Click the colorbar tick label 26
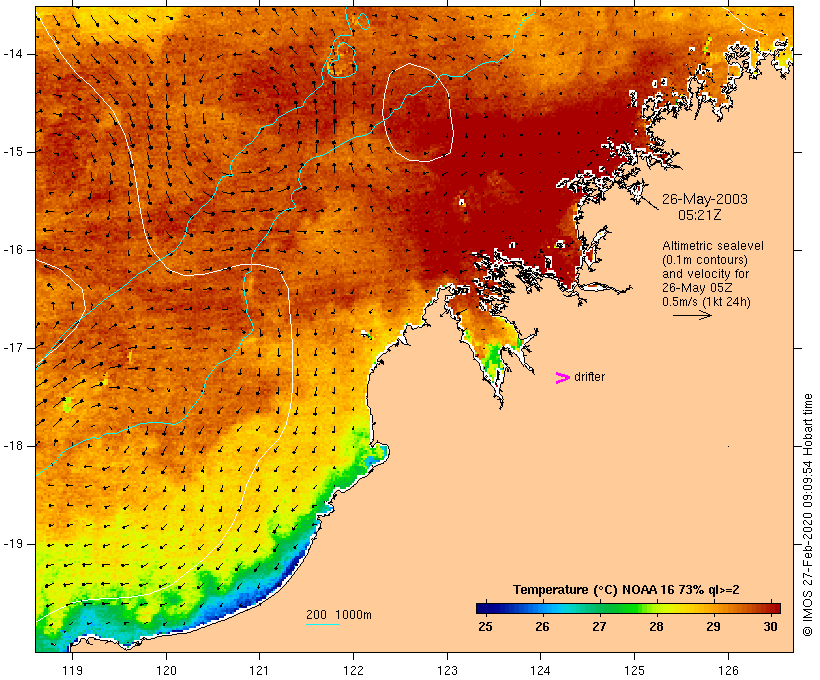This screenshot has width=820, height=680. coord(542,626)
